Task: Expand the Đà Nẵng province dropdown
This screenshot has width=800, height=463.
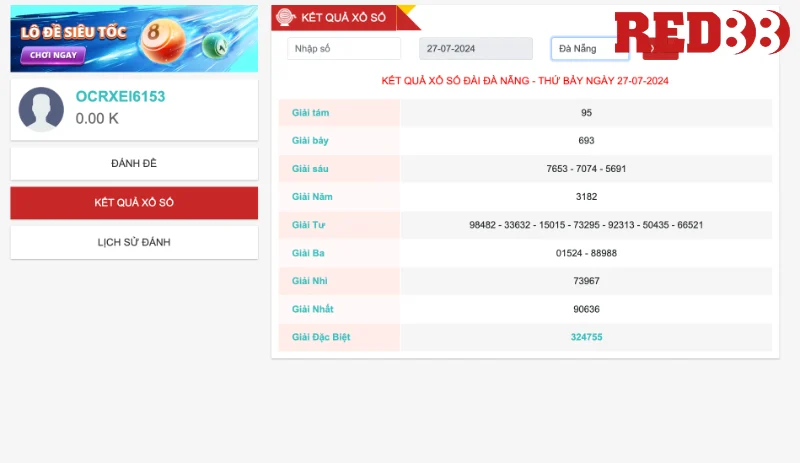Action: tap(590, 48)
